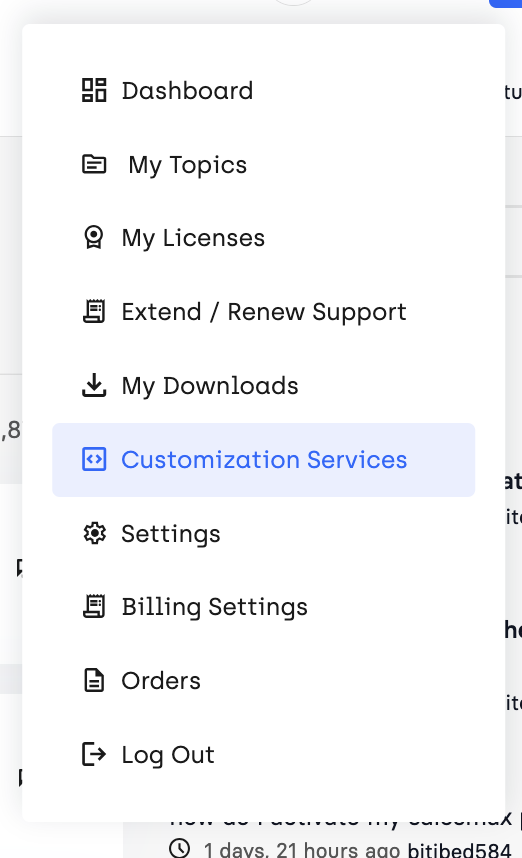Open the bitibed584 user link

click(x=460, y=849)
